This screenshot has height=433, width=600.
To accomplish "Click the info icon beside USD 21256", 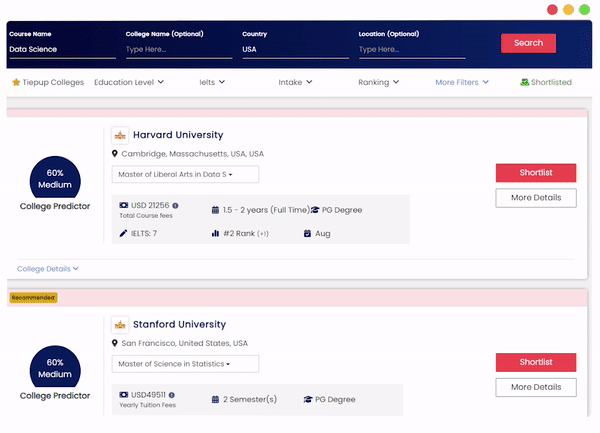I will [175, 205].
